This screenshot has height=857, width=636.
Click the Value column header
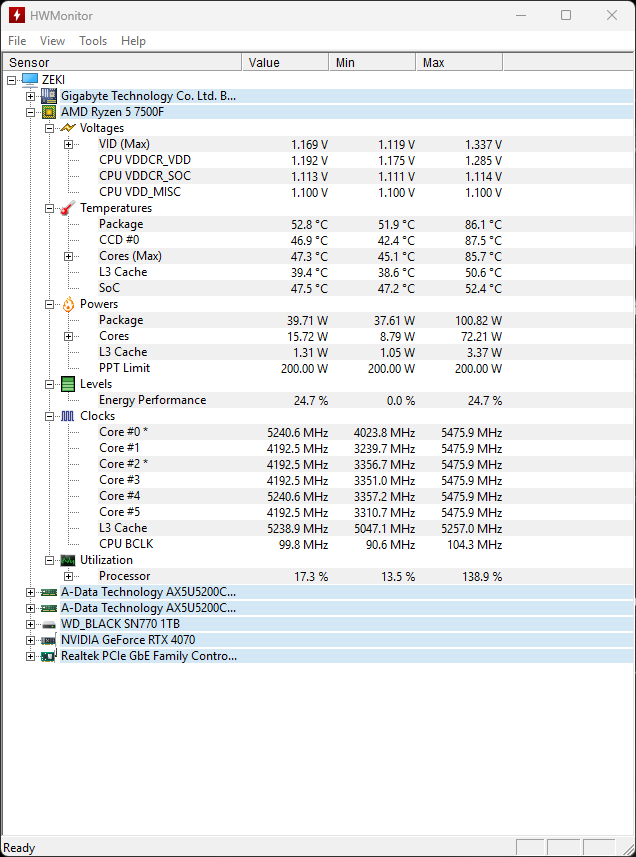pyautogui.click(x=285, y=62)
